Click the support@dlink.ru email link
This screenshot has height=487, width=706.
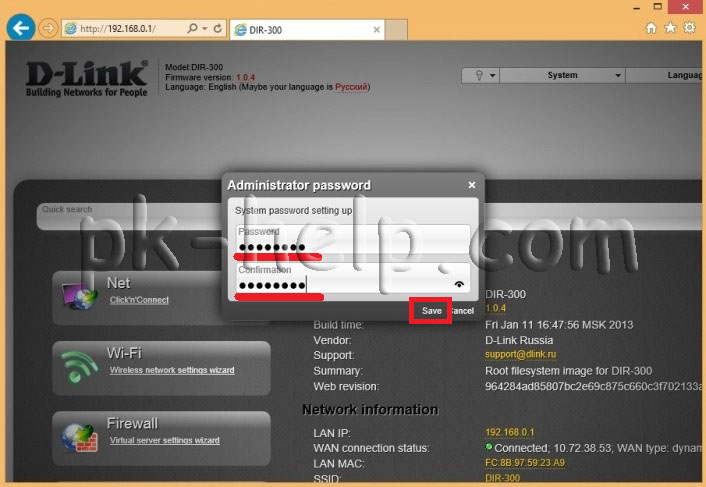pos(520,354)
